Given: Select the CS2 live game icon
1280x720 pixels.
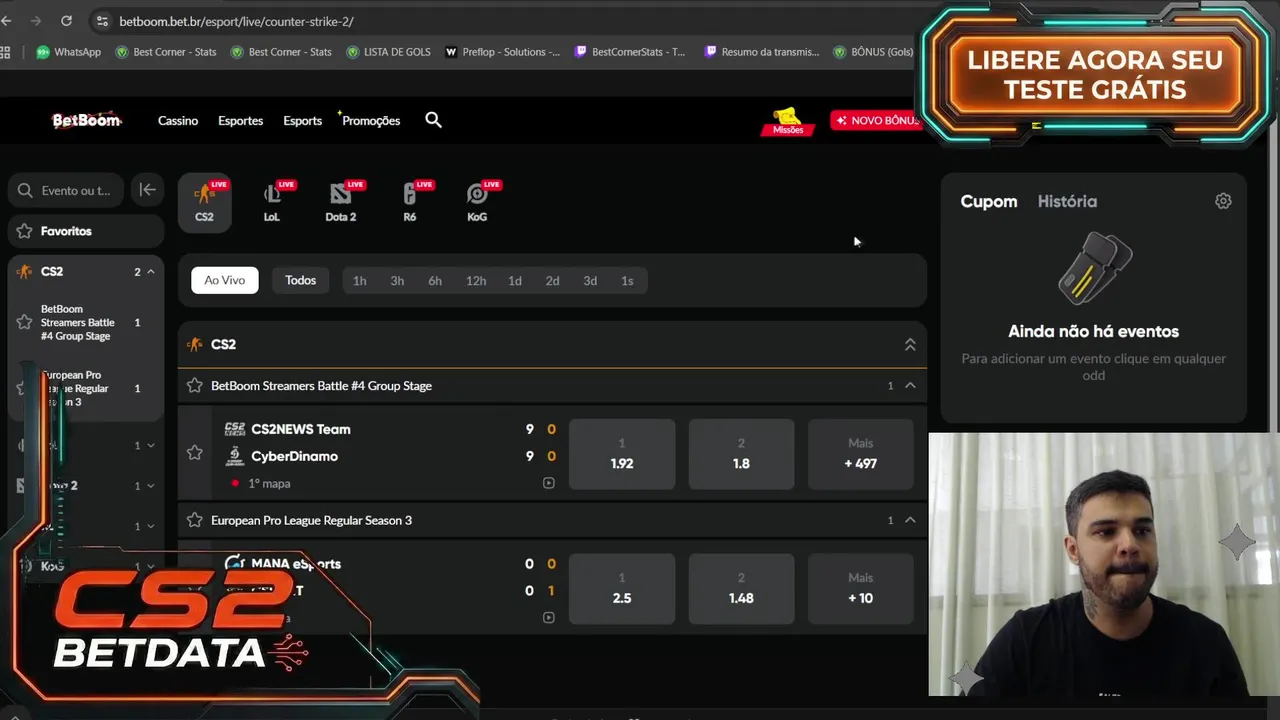Looking at the screenshot, I should [x=204, y=202].
